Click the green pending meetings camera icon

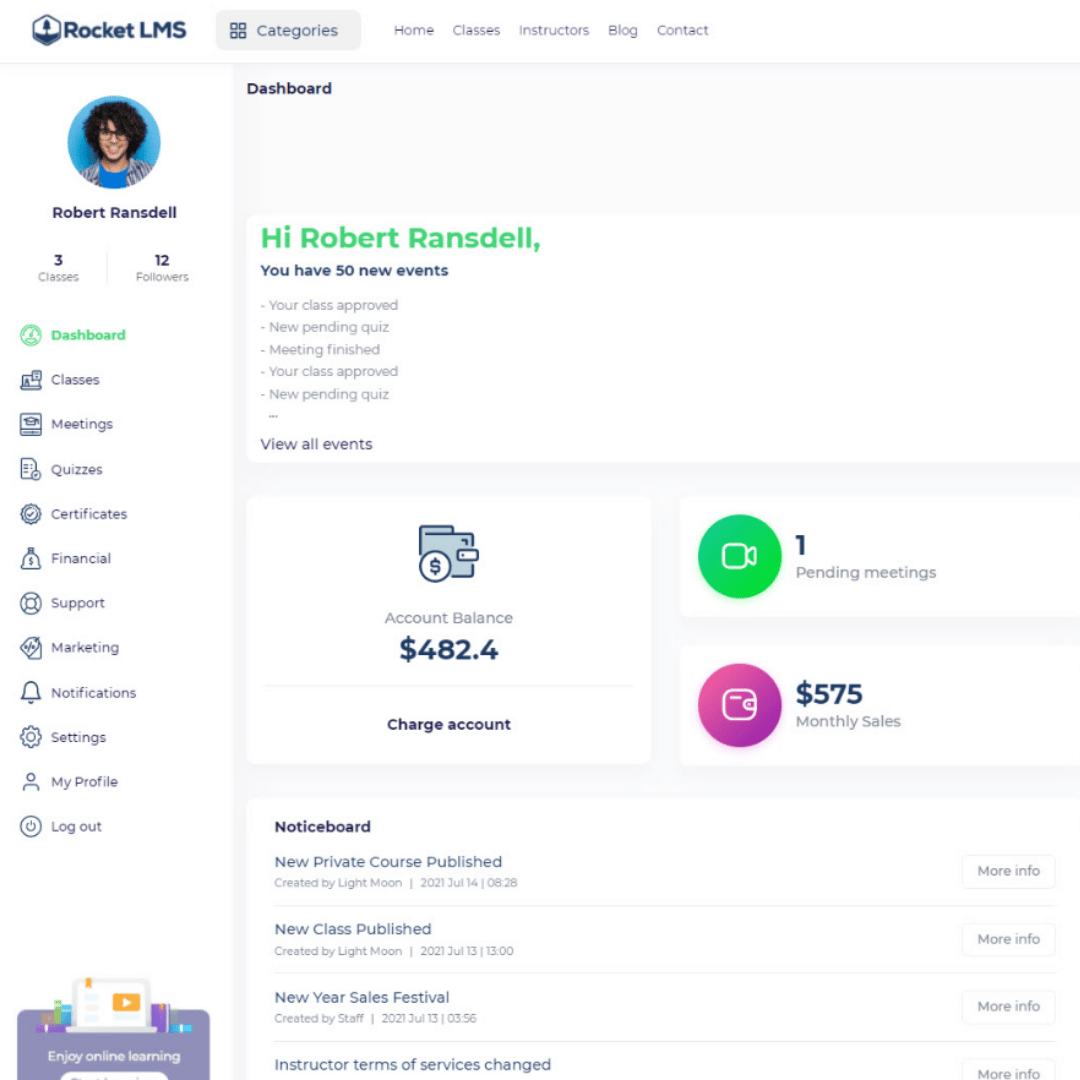pos(739,557)
